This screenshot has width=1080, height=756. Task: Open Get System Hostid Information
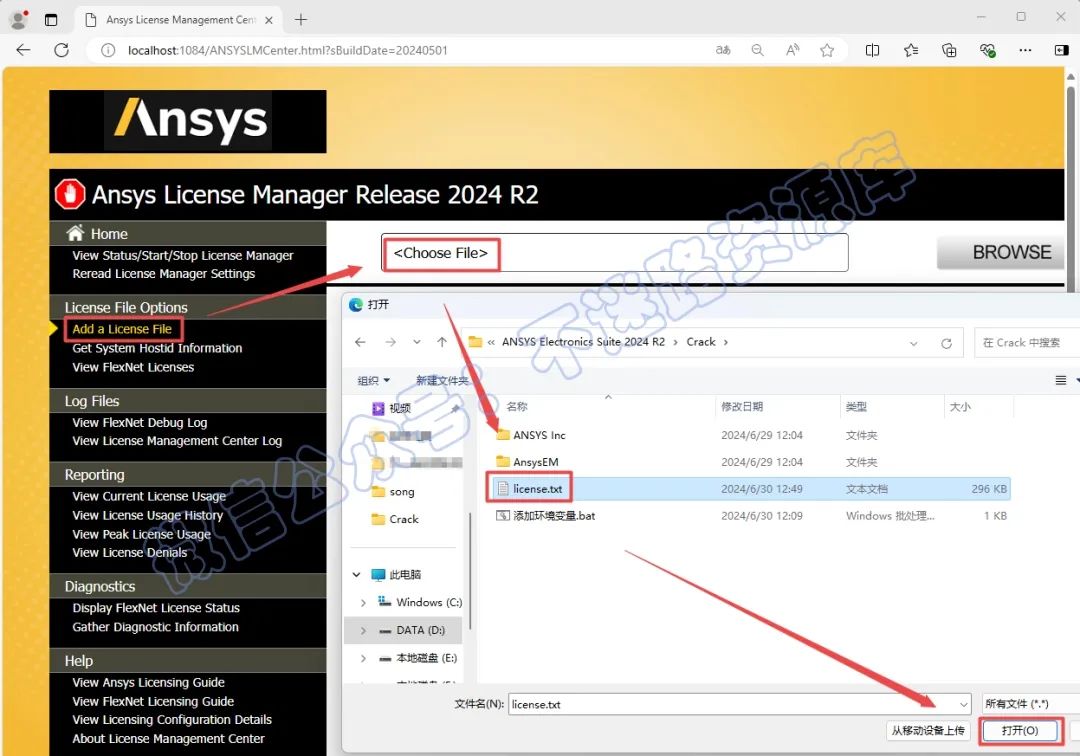point(157,348)
